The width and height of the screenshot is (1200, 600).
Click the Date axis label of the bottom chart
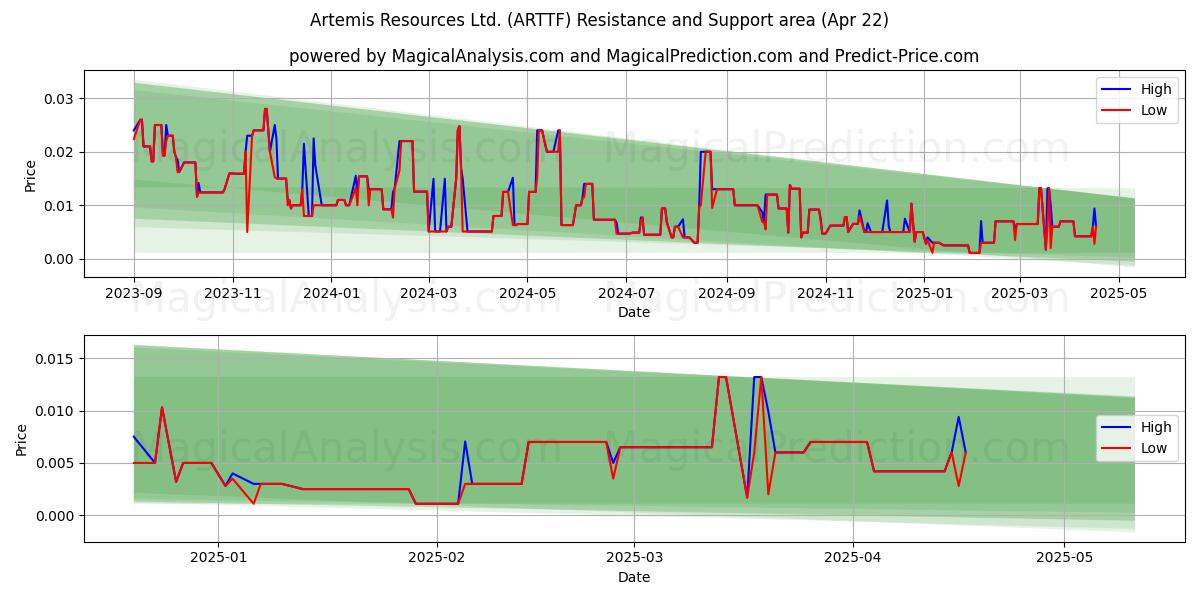tap(634, 577)
